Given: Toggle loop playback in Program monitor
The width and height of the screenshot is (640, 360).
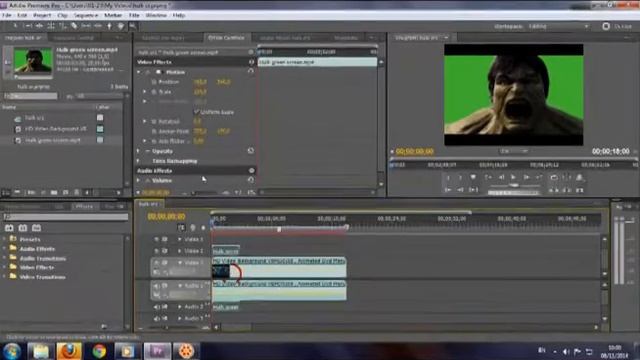Looking at the screenshot, I should pyautogui.click(x=553, y=177).
